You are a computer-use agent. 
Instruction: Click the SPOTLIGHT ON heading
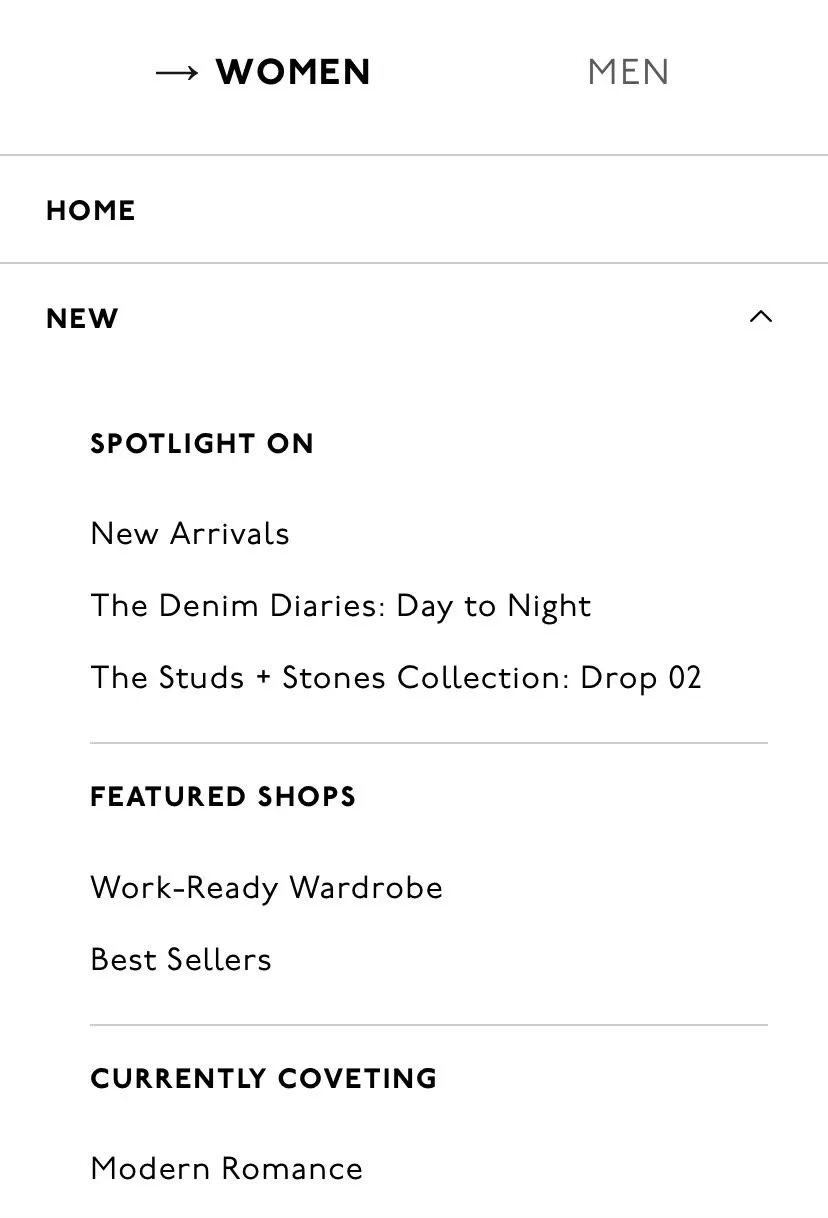click(202, 444)
